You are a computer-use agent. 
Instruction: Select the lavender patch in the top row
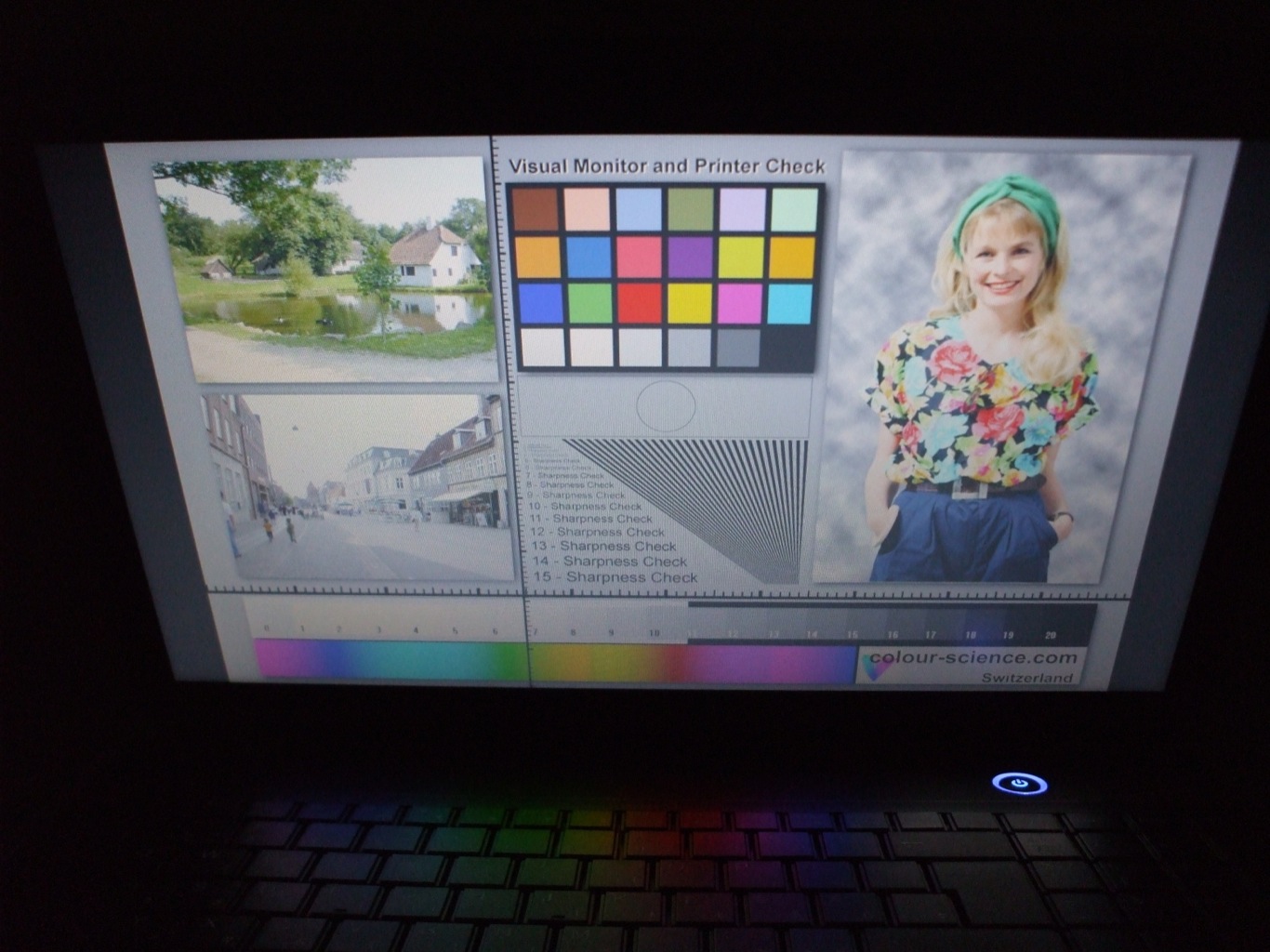click(742, 209)
